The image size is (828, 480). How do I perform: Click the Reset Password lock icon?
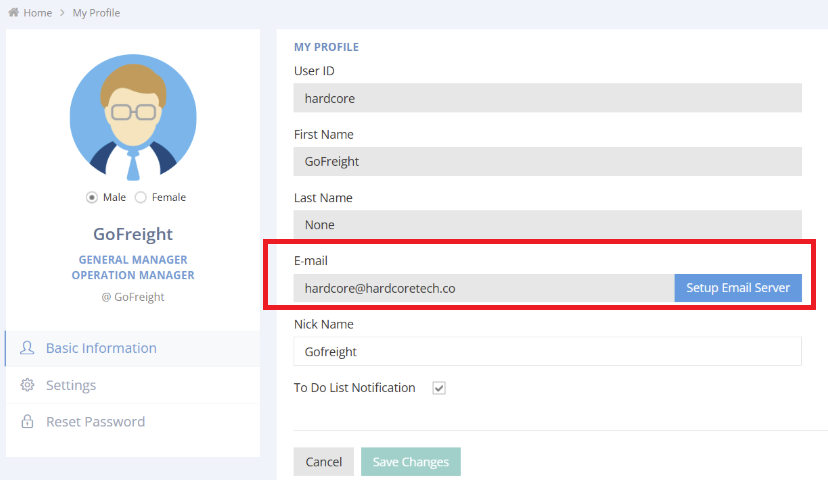coord(28,422)
